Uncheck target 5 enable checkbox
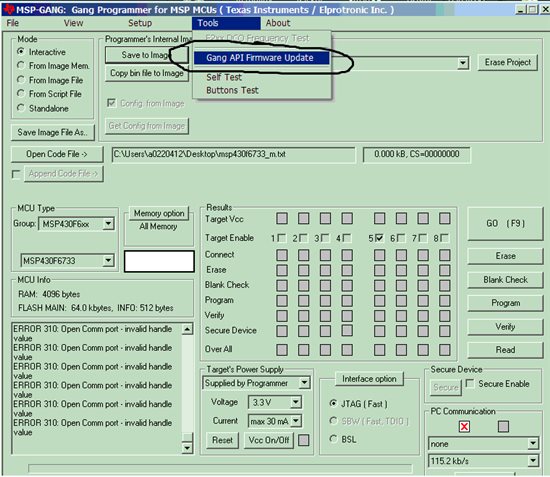Viewport: 550px width, 477px height. pos(379,238)
